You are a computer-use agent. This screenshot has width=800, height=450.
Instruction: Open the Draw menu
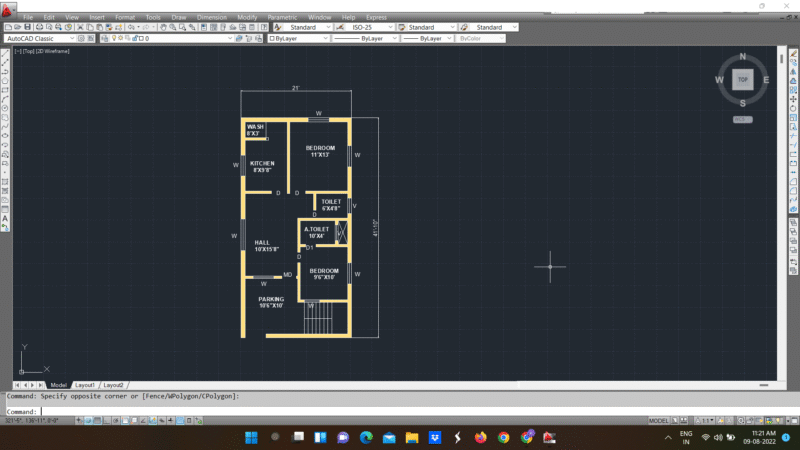pos(179,17)
